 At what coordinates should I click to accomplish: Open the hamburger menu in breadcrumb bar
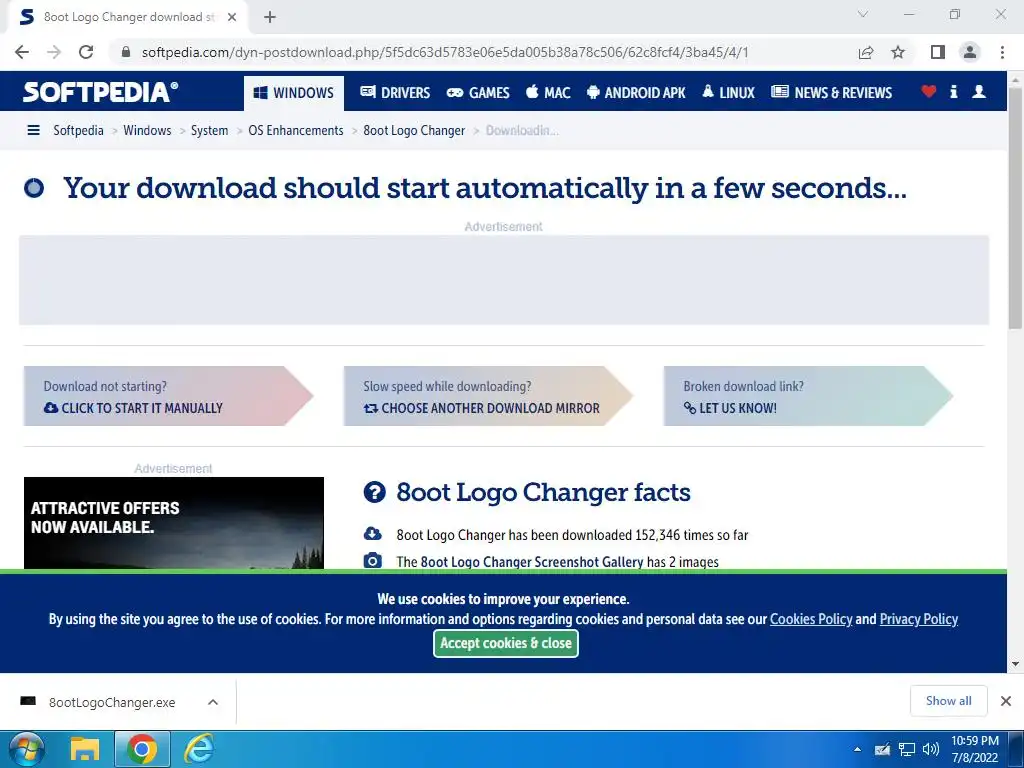coord(33,131)
